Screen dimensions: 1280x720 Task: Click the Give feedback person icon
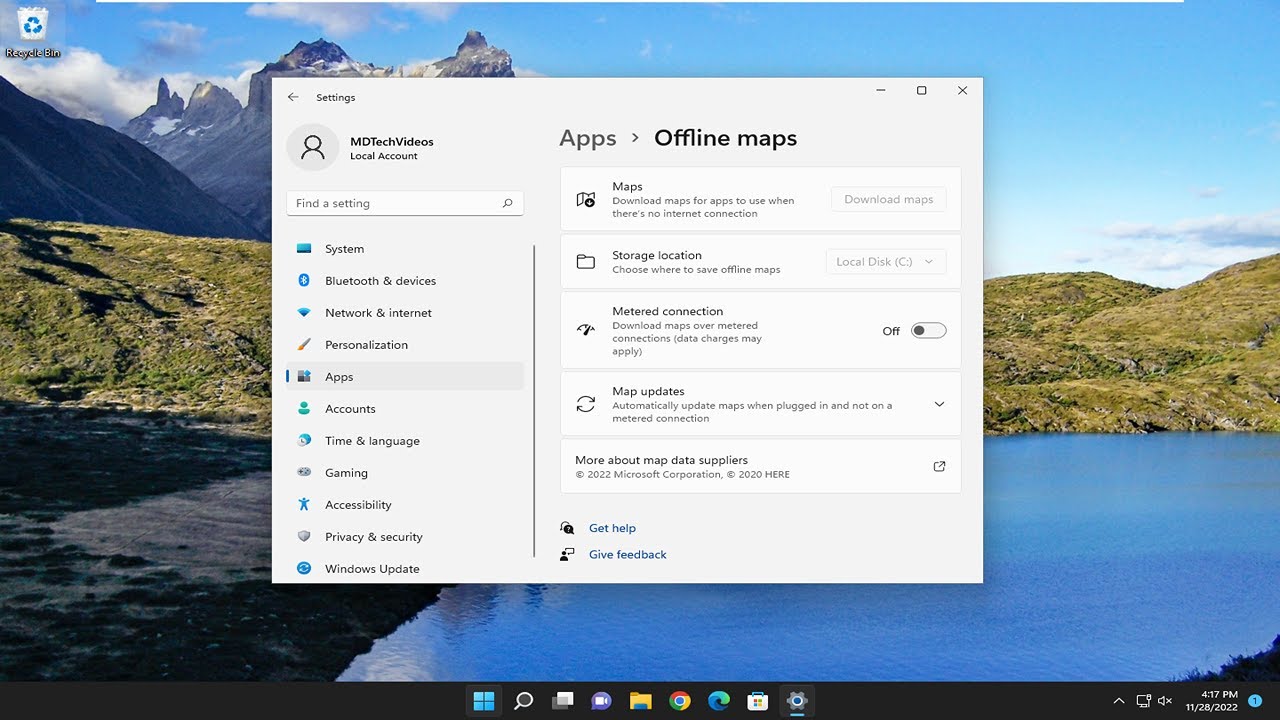click(567, 554)
